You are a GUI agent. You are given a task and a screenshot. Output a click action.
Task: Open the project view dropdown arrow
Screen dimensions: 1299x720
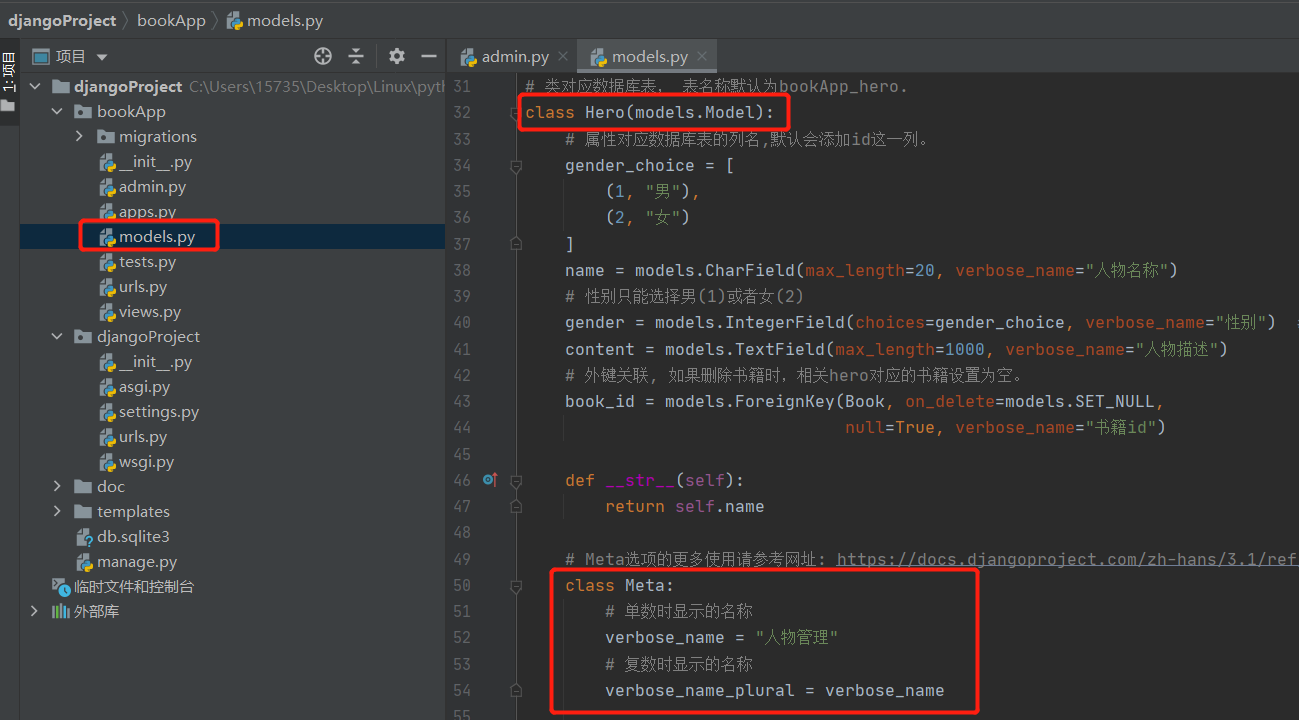click(102, 58)
